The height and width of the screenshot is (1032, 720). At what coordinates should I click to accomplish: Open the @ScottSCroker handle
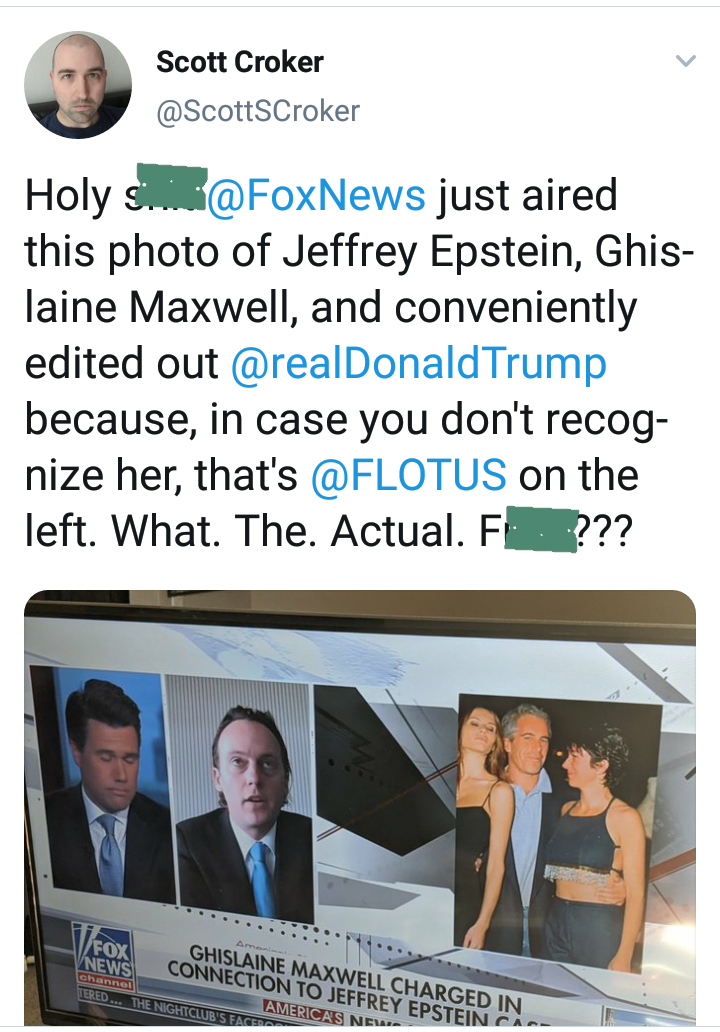coord(258,110)
